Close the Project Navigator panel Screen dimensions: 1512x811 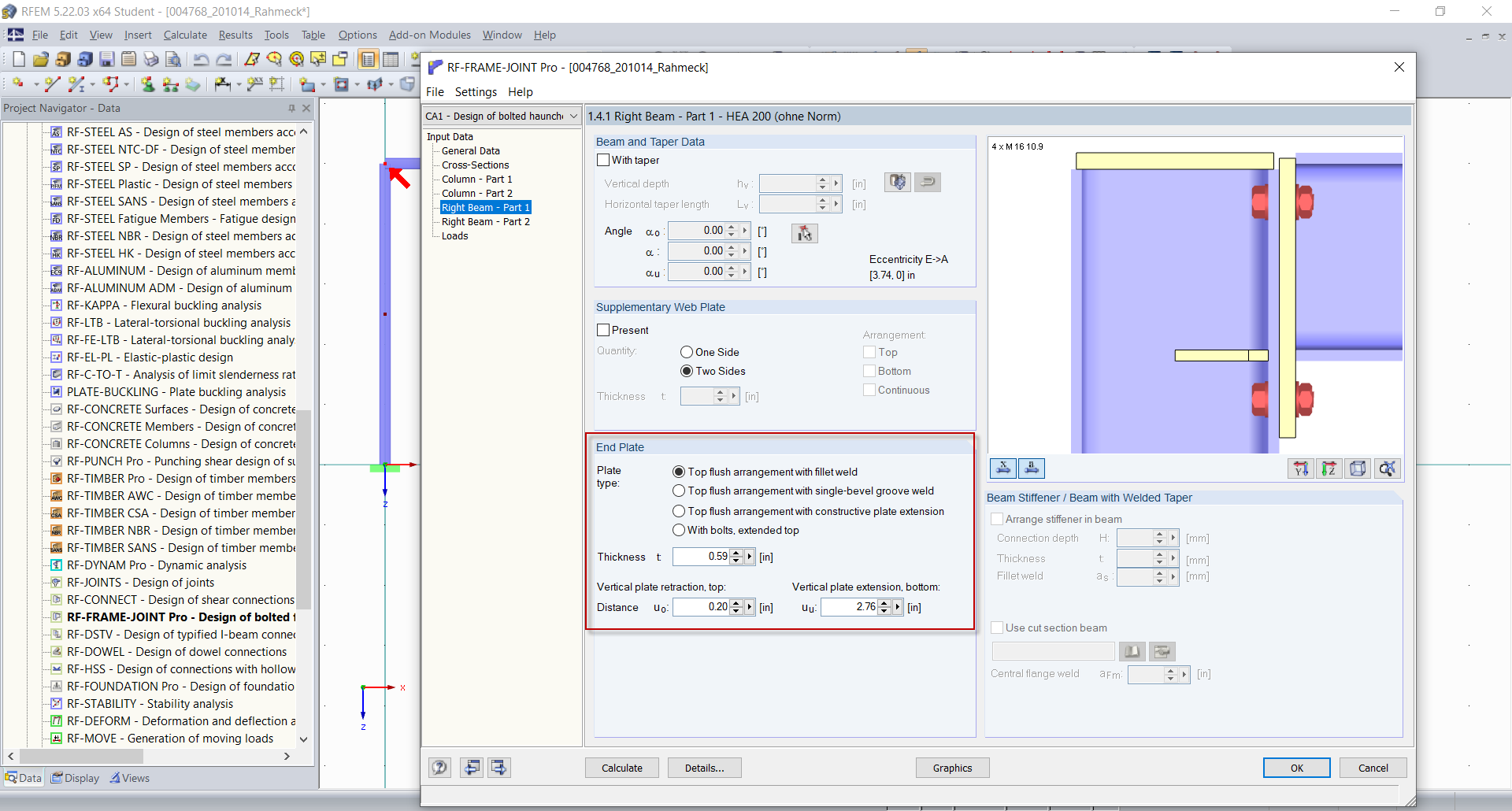306,108
